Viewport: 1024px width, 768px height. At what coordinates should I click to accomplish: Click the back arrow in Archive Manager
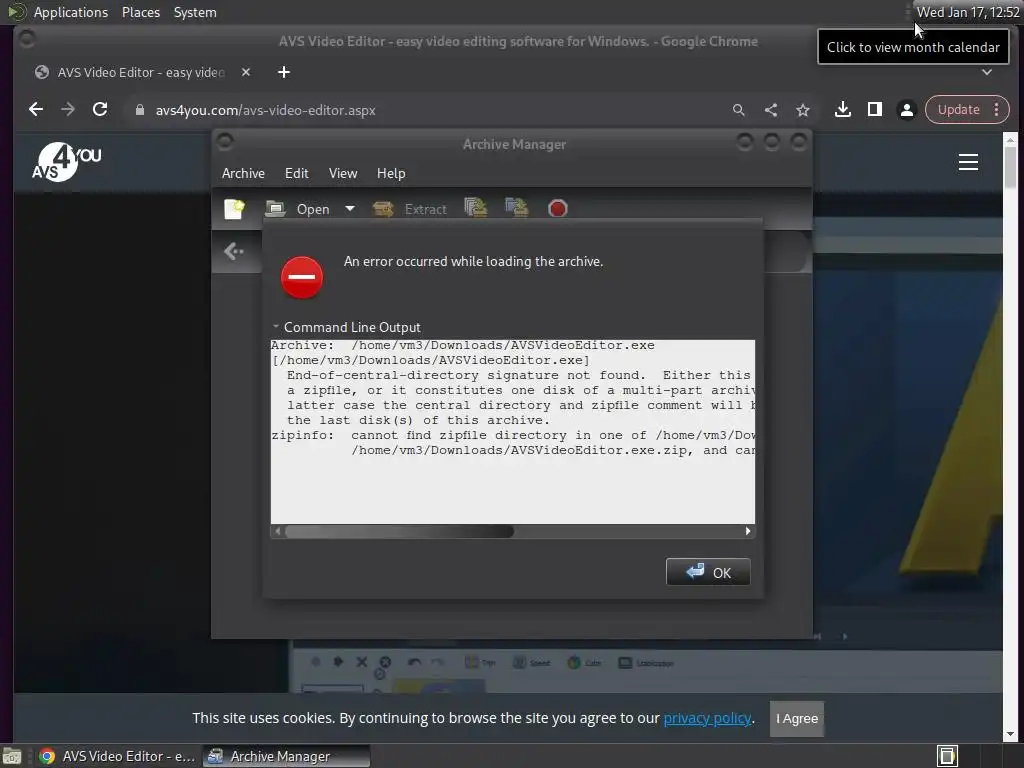[x=233, y=251]
